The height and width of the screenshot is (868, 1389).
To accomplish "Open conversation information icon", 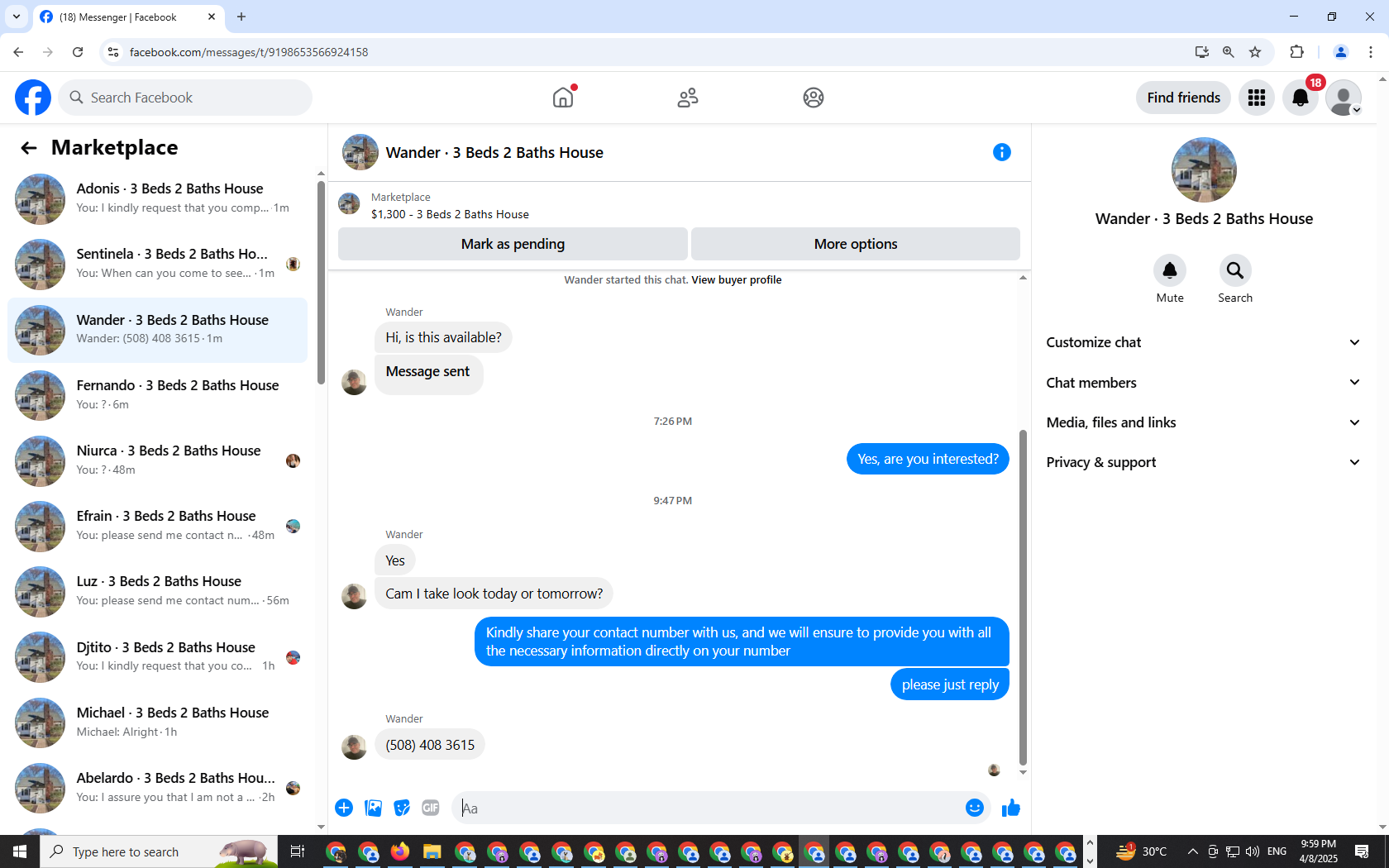I will tap(1002, 152).
